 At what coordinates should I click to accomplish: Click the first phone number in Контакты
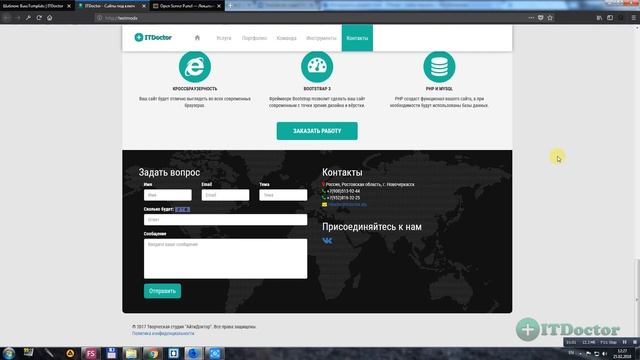coord(343,191)
